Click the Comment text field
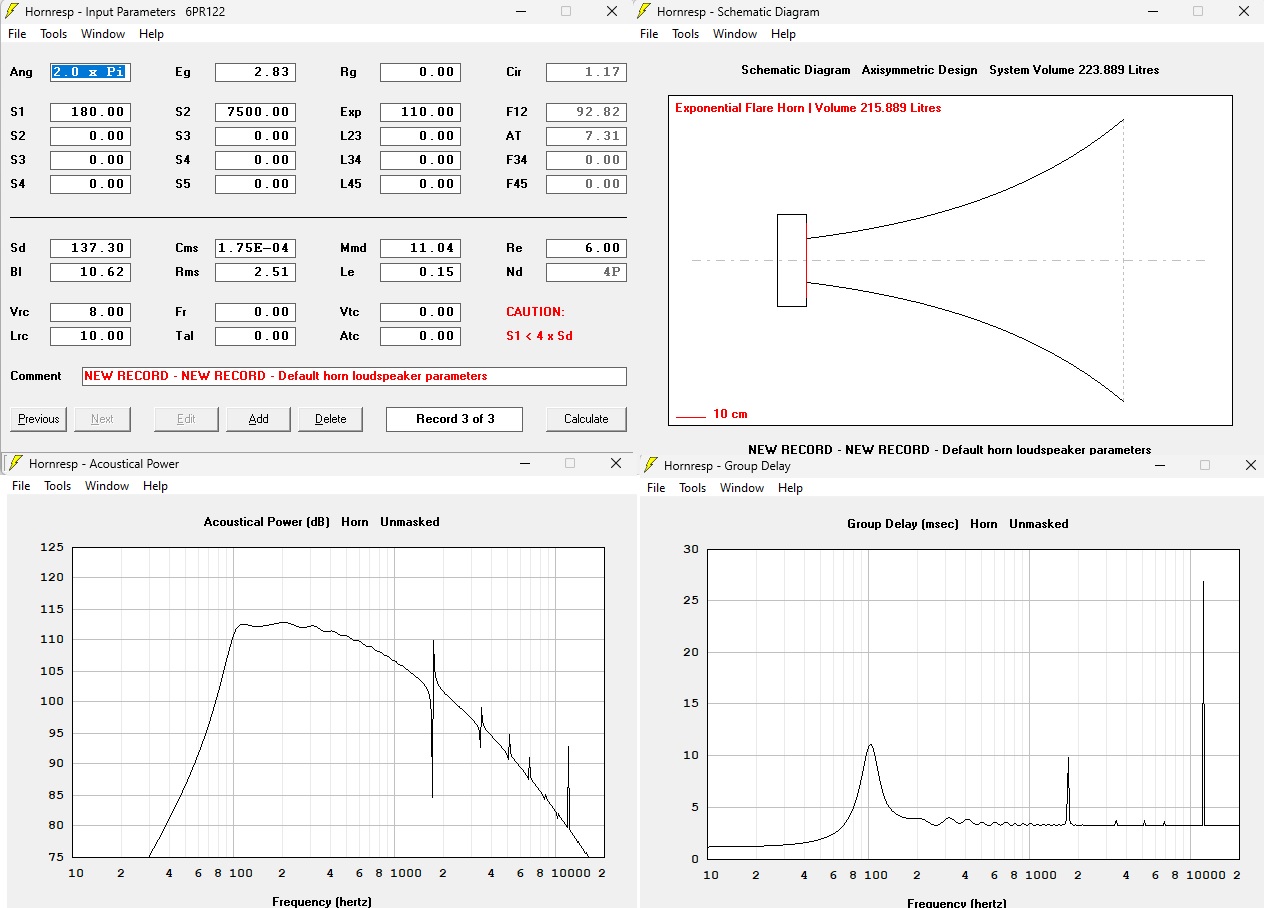 click(x=354, y=376)
